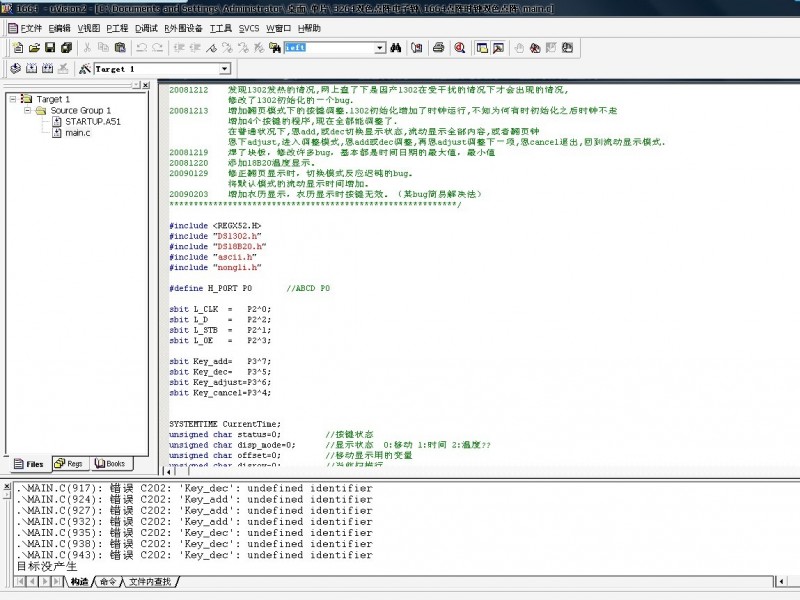The width and height of the screenshot is (800, 600).
Task: Select main.c in the project tree
Action: 78,132
